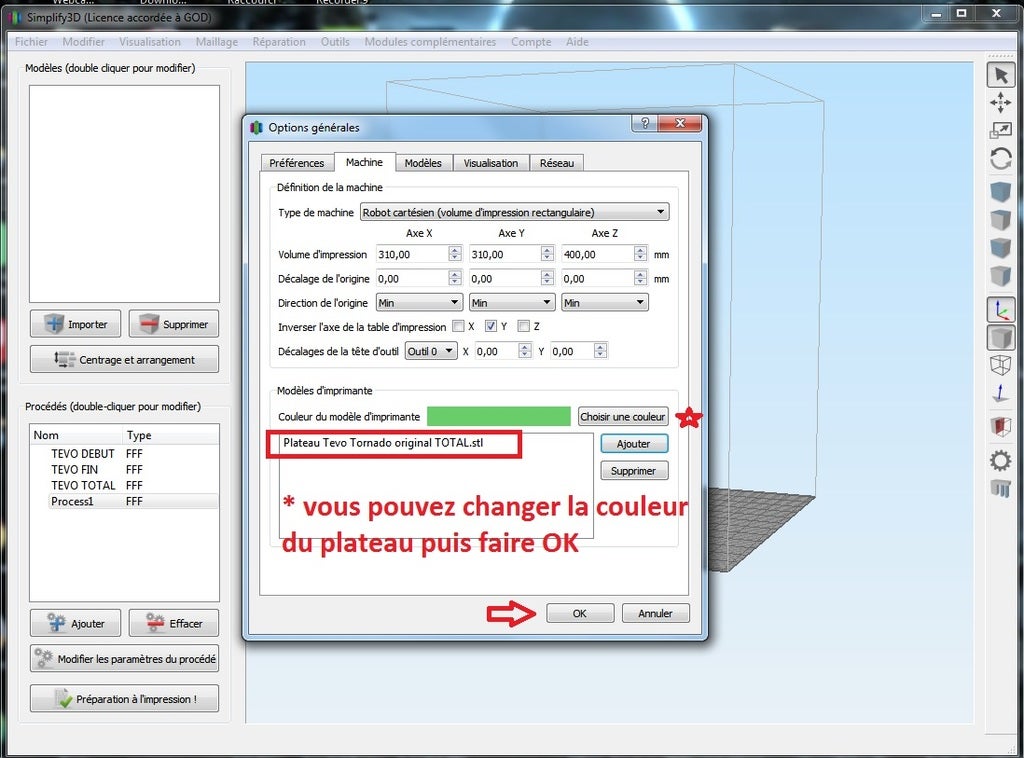Select the arrow selection tool

[x=1000, y=75]
